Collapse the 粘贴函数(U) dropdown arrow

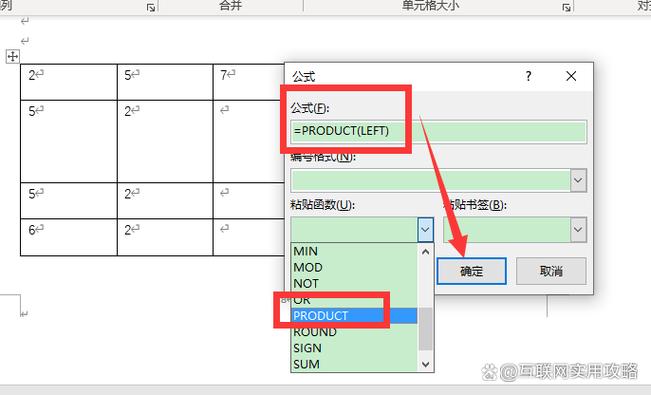(425, 229)
